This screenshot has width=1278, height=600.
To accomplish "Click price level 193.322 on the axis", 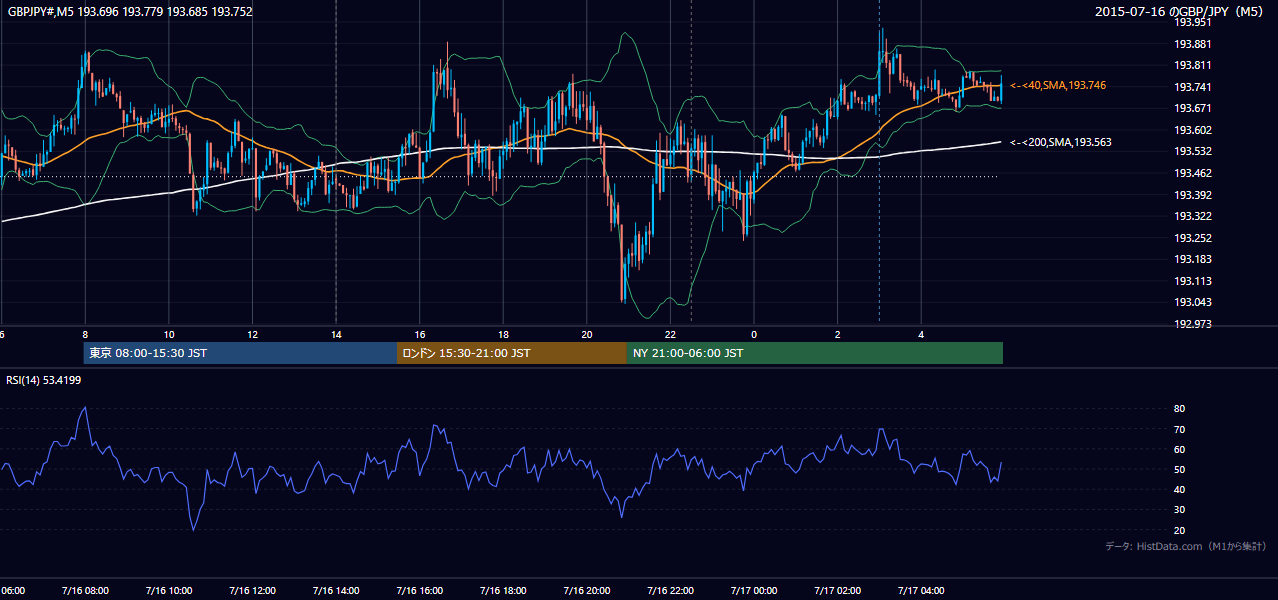I will (1193, 216).
